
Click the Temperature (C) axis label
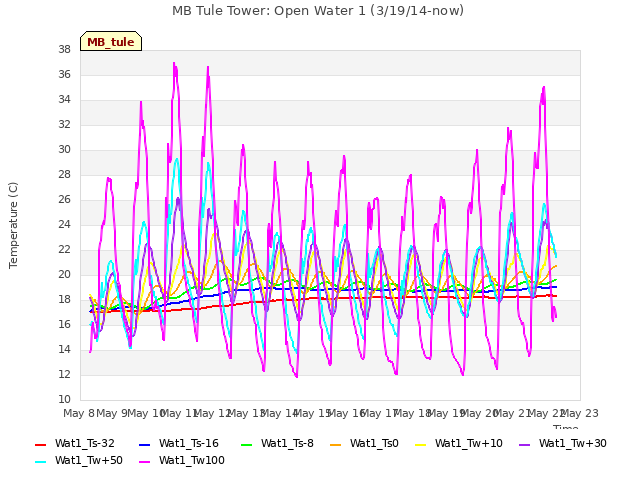click(13, 225)
